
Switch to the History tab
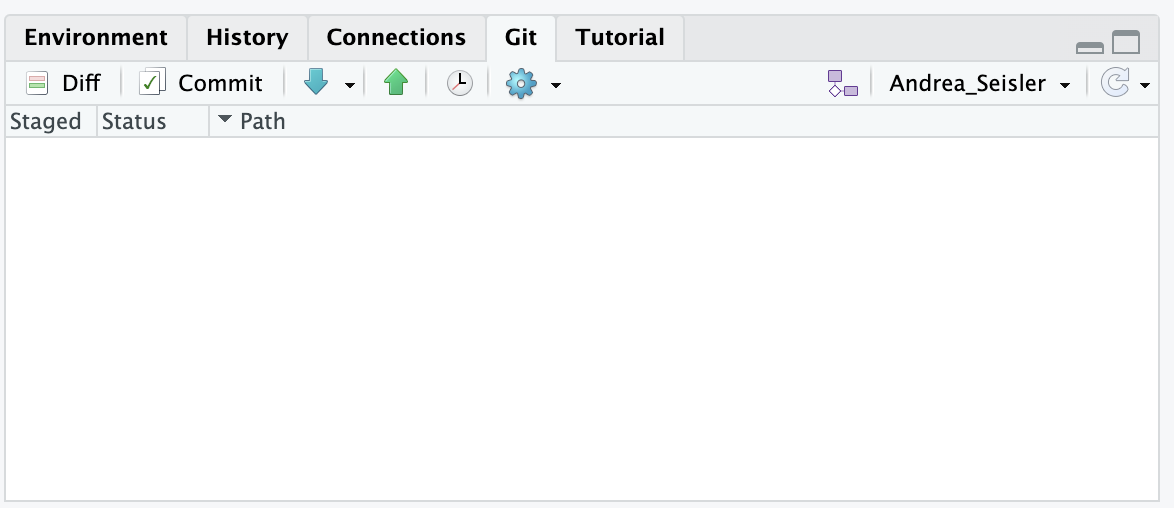pos(247,38)
